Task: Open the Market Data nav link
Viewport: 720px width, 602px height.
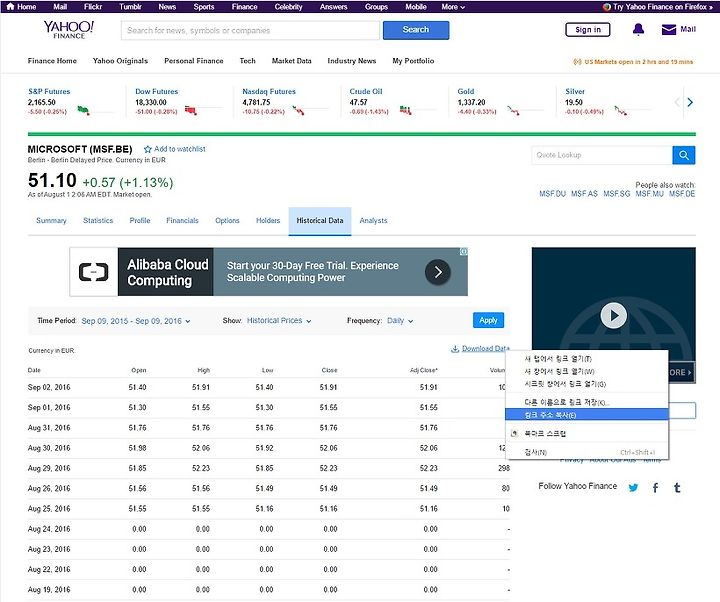Action: pyautogui.click(x=292, y=61)
